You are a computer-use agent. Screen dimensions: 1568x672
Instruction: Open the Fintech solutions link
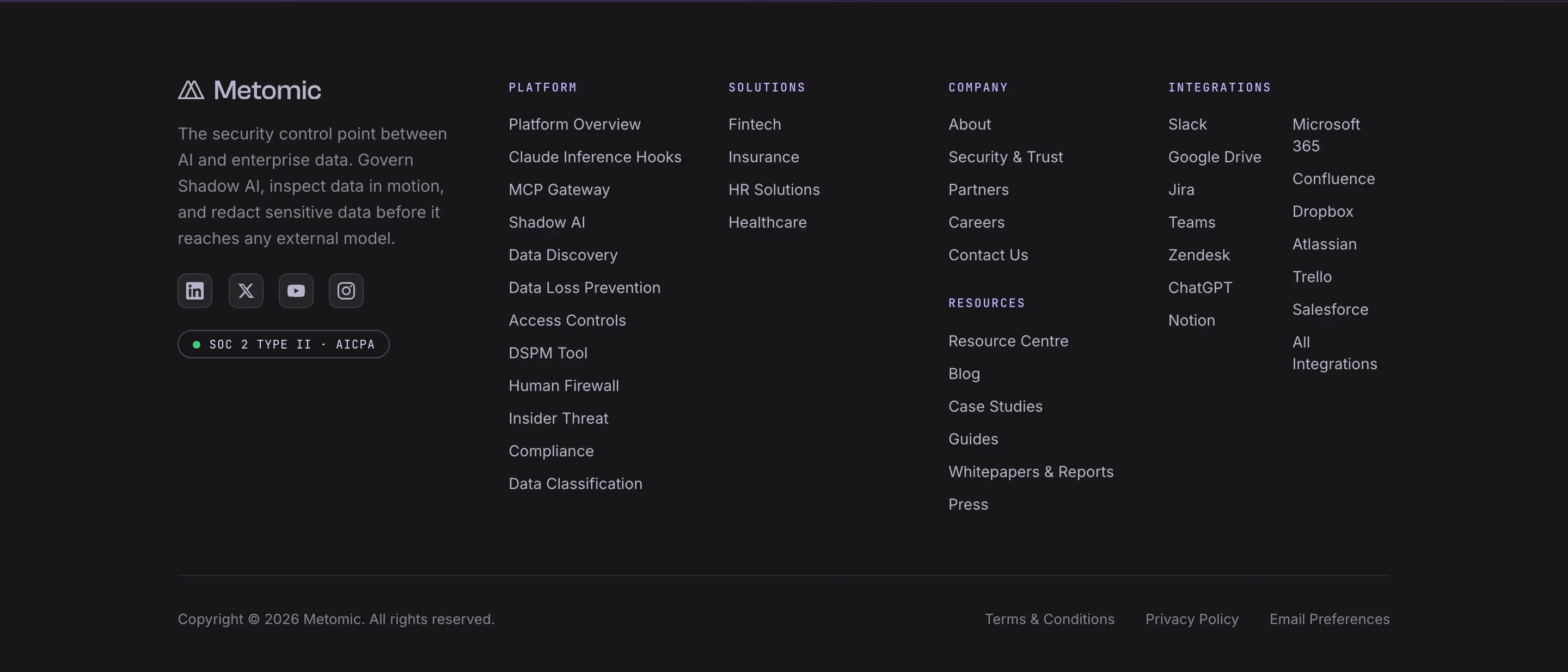(x=755, y=124)
